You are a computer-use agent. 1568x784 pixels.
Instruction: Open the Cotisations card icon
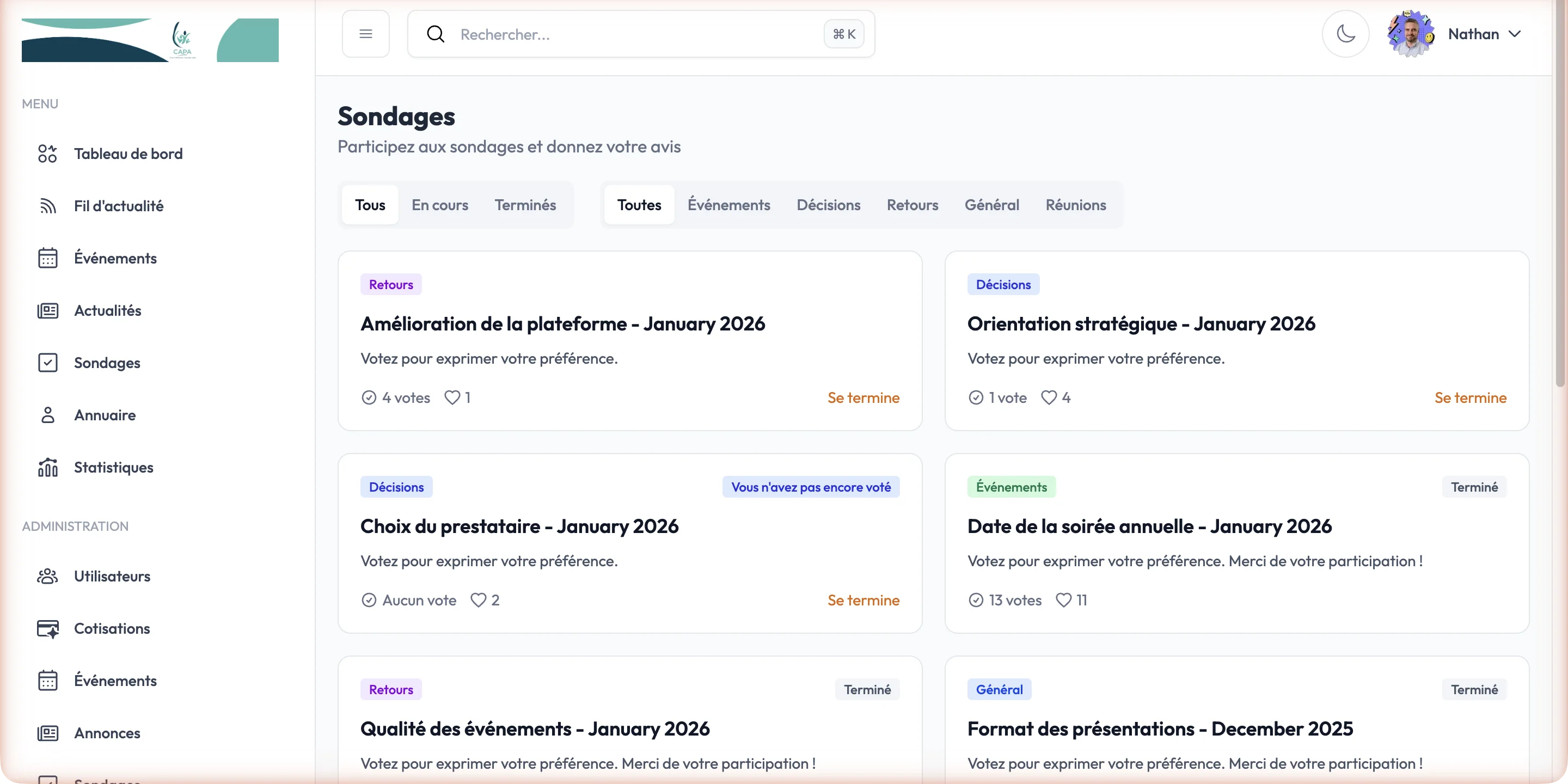[x=47, y=629]
